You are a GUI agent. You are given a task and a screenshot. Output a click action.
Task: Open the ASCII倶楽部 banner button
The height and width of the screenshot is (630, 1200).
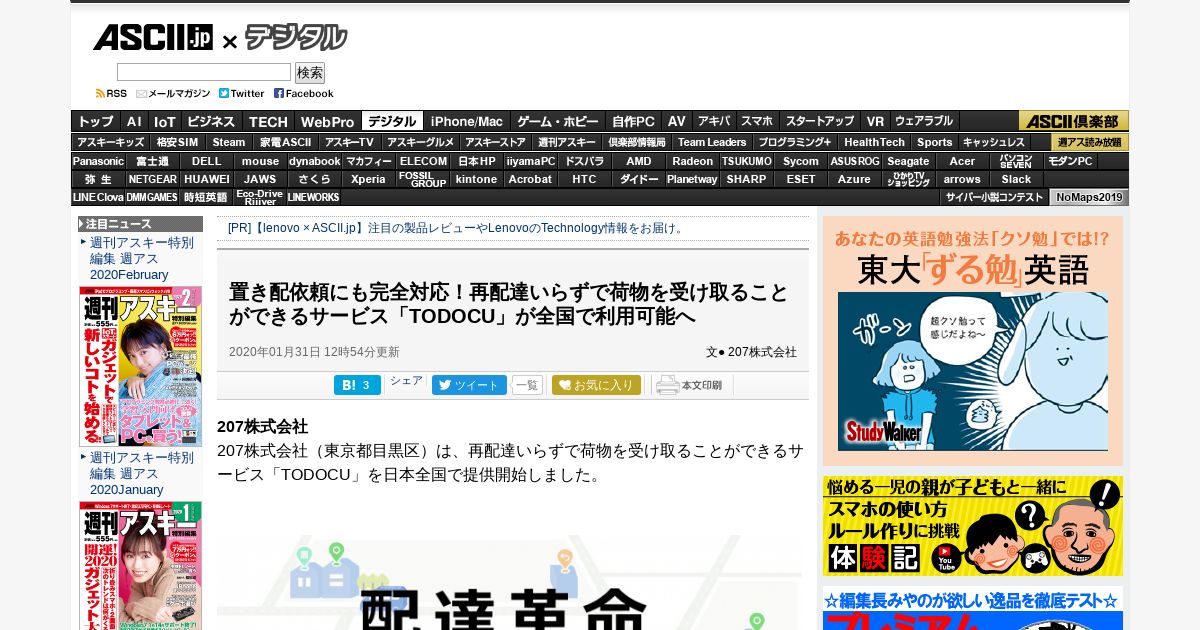(x=1074, y=121)
